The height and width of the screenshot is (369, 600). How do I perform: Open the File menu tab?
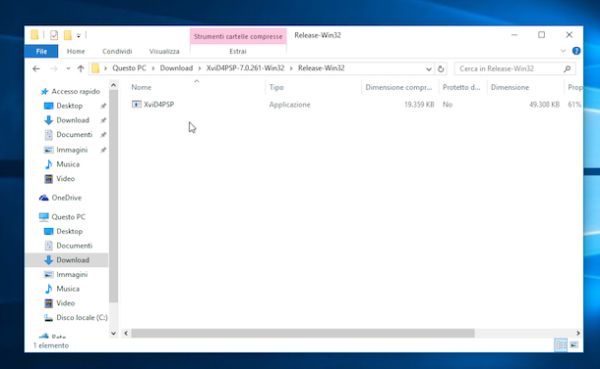(x=41, y=51)
